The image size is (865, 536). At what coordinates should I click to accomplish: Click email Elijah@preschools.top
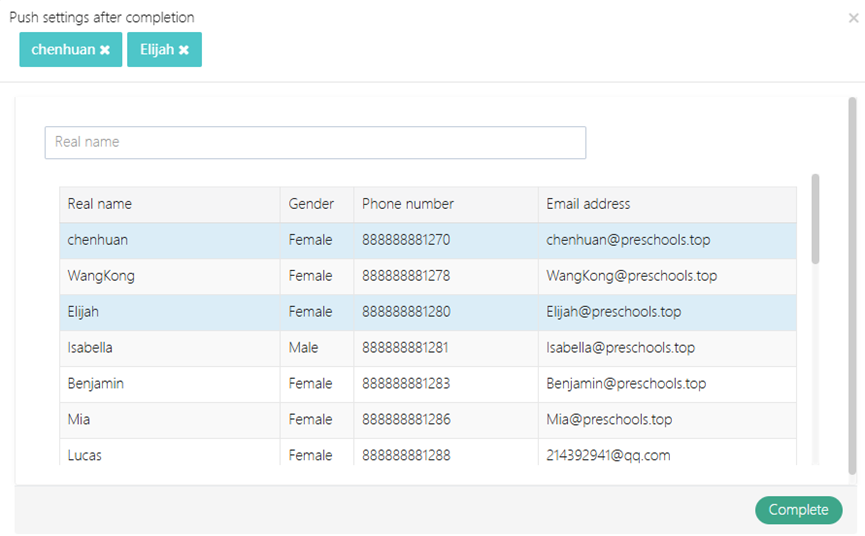click(x=613, y=312)
